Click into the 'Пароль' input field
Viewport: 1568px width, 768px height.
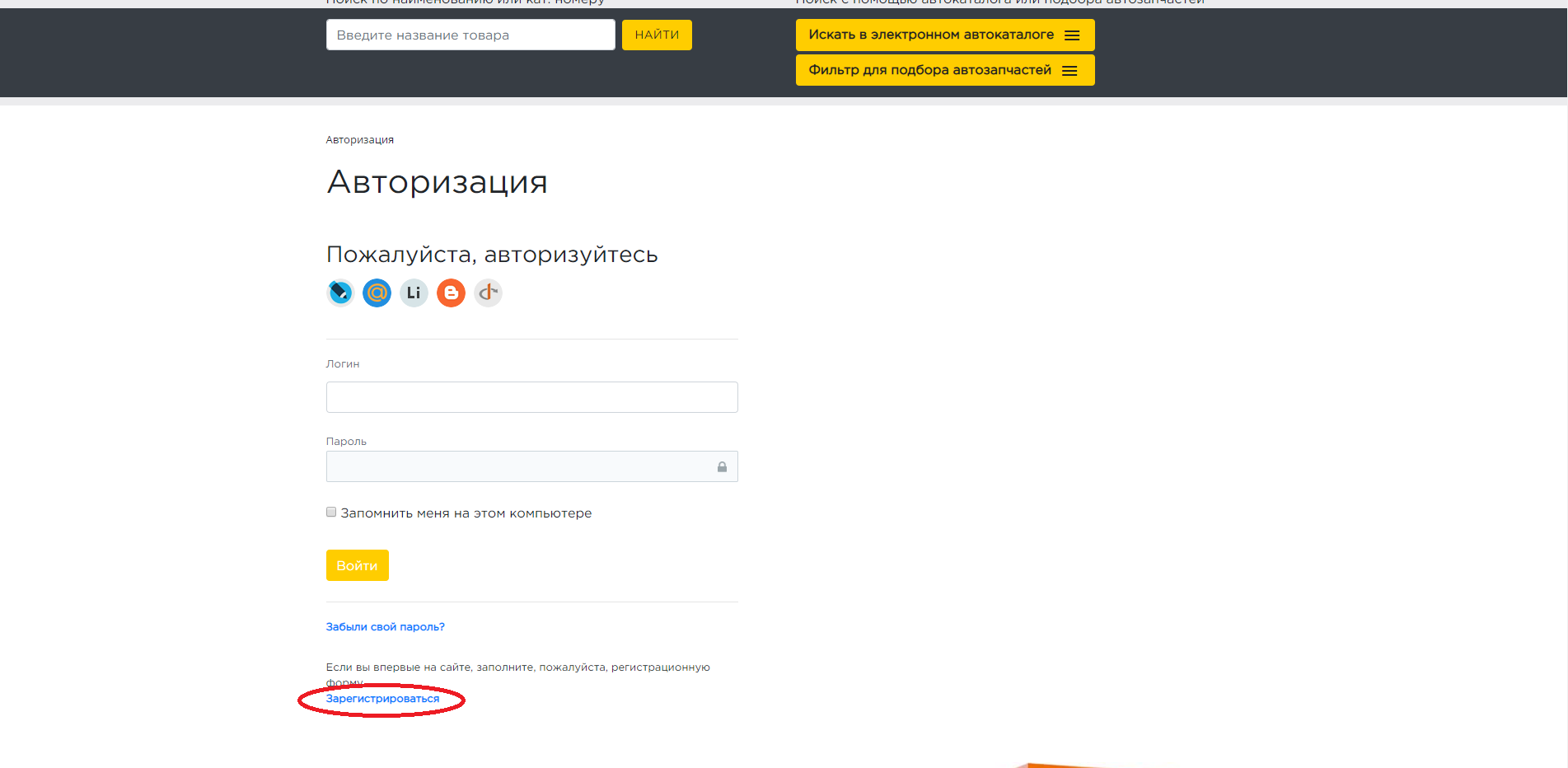(x=531, y=466)
